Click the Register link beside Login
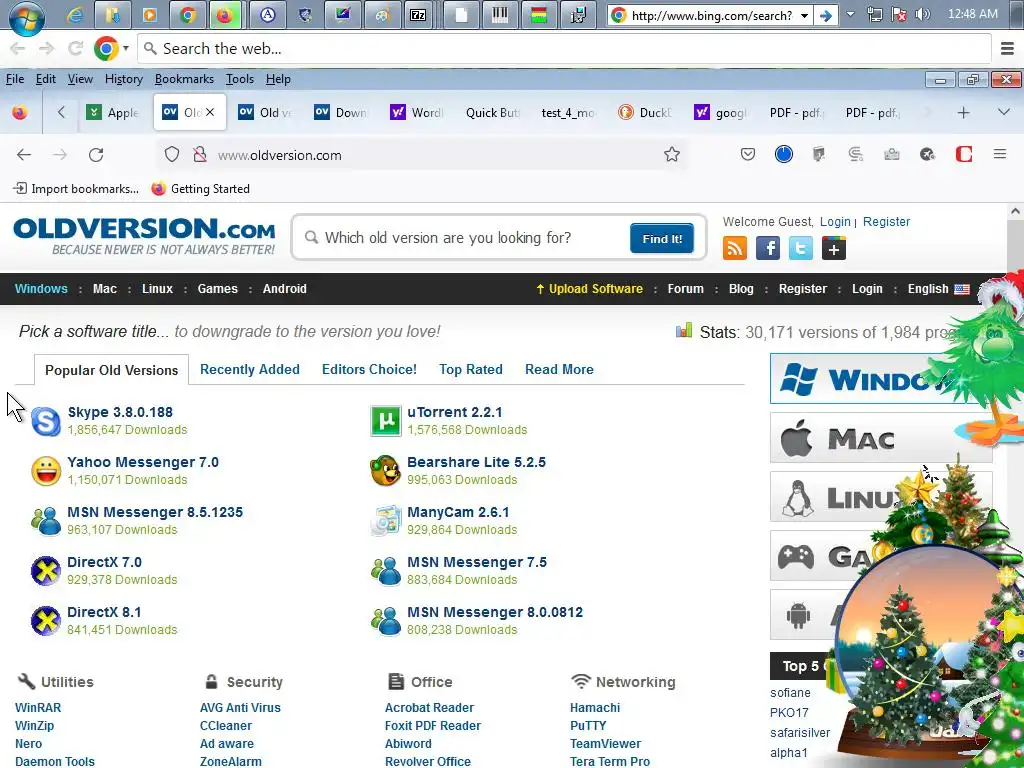 click(x=886, y=221)
